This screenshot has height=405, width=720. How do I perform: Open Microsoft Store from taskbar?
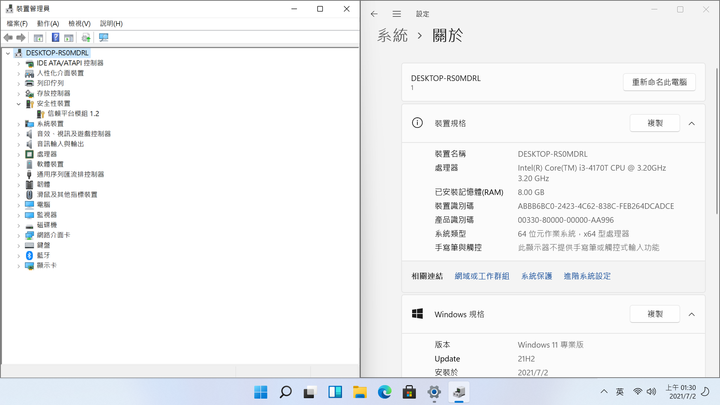point(409,392)
